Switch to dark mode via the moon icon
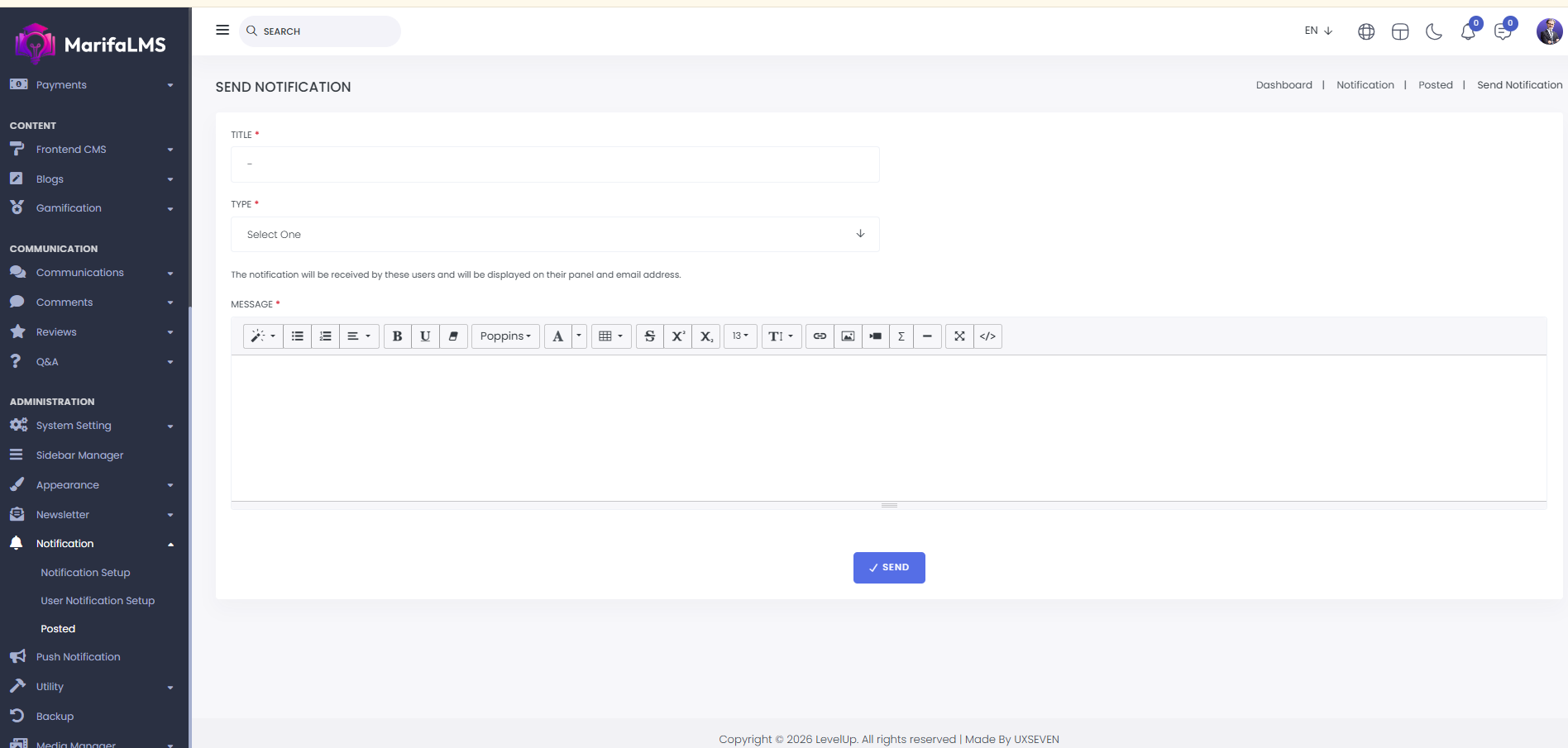 pyautogui.click(x=1434, y=31)
